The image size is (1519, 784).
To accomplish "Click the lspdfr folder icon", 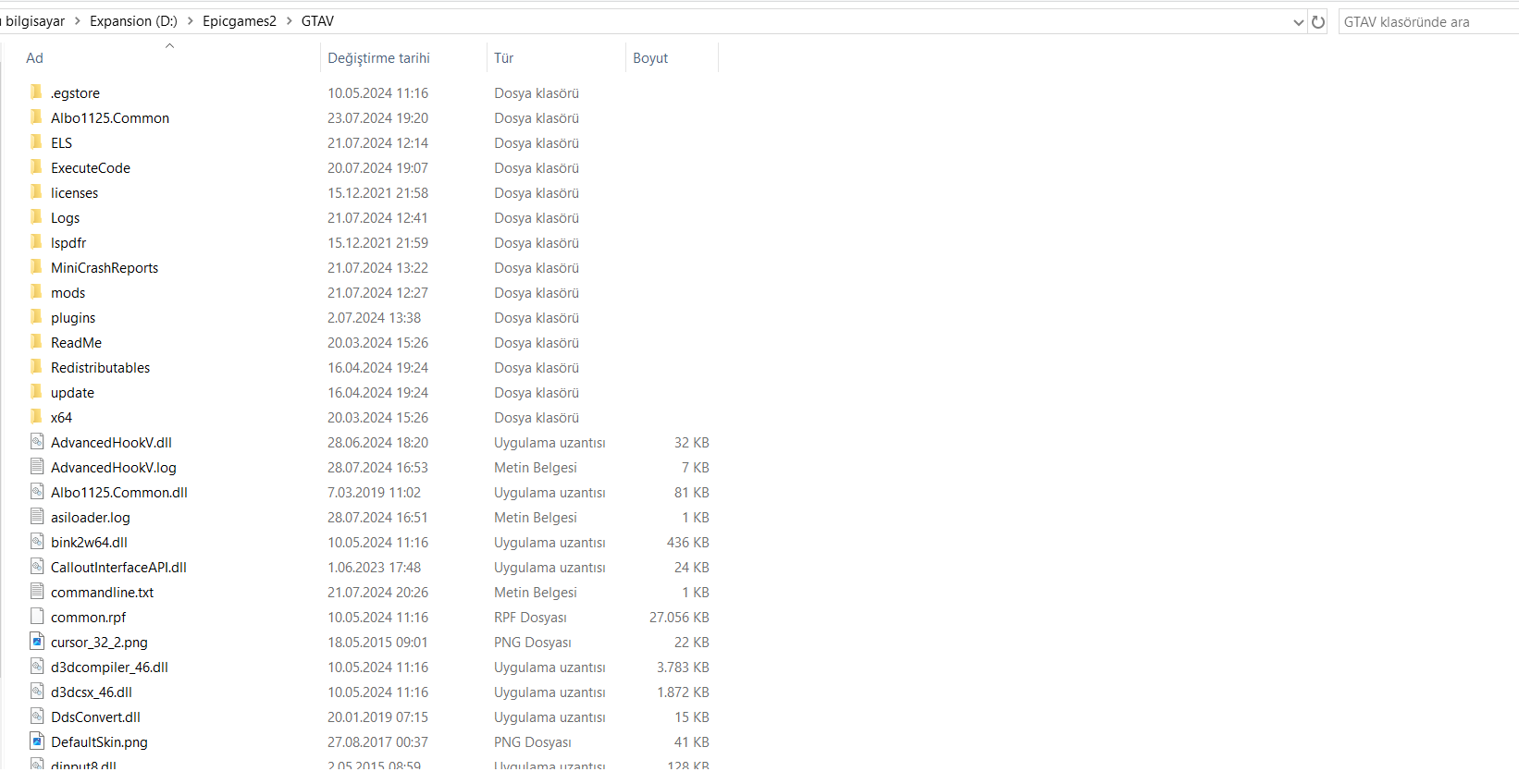I will pos(36,241).
